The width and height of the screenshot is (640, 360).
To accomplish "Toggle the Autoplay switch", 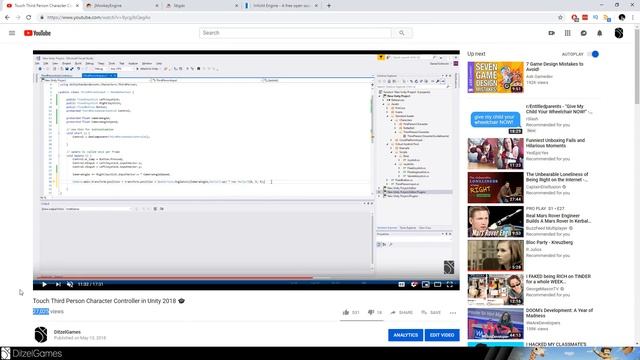I will (x=594, y=54).
